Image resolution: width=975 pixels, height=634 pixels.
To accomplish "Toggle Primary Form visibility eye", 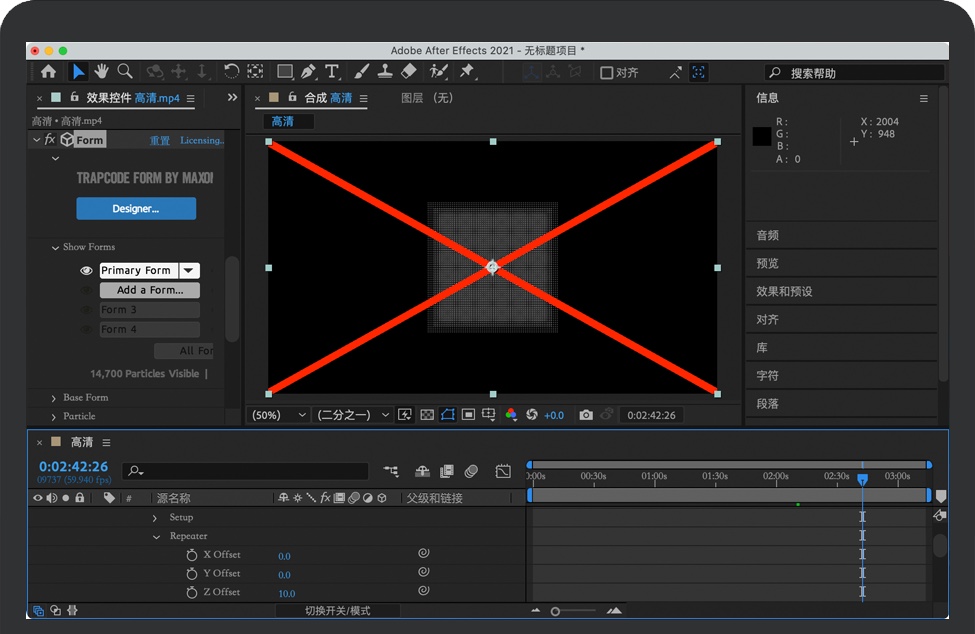I will coord(86,271).
